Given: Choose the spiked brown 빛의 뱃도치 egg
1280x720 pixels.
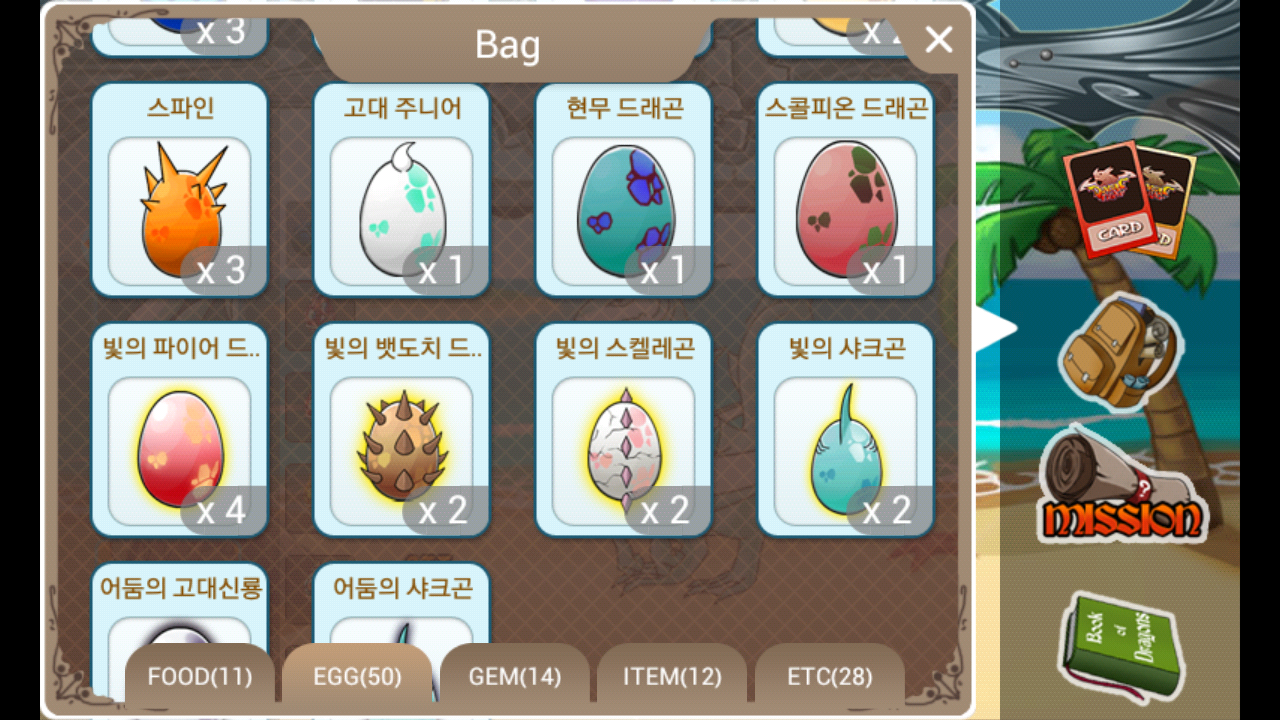Looking at the screenshot, I should (402, 430).
